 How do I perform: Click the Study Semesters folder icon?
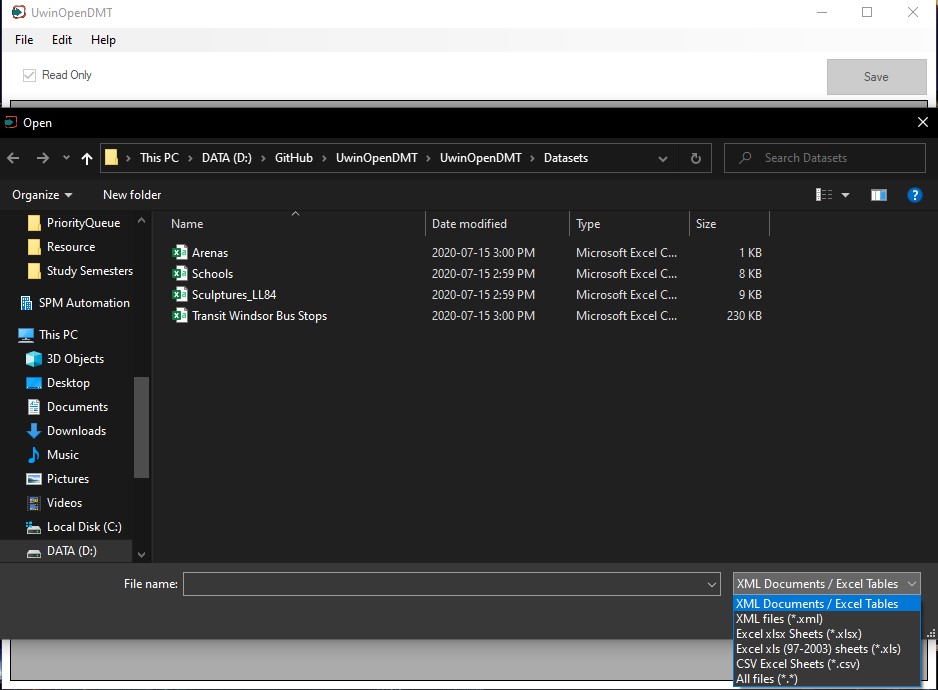coord(34,270)
